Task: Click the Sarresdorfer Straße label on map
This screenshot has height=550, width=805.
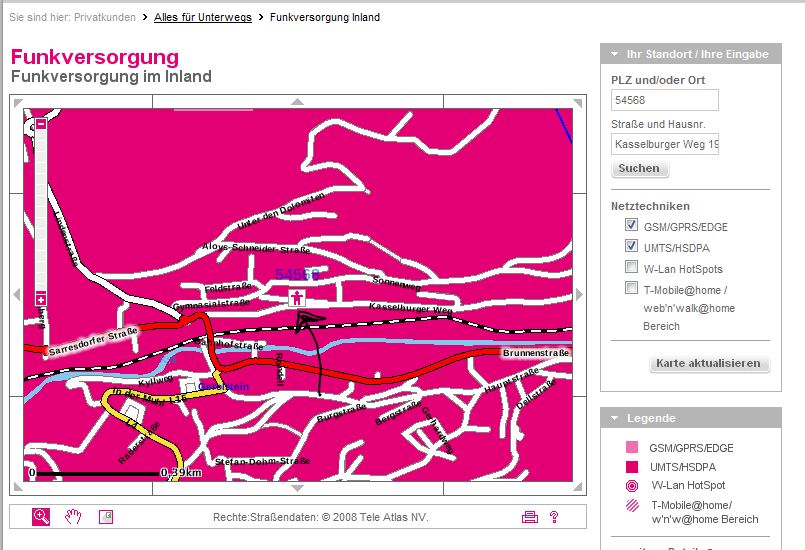Action: [x=93, y=342]
